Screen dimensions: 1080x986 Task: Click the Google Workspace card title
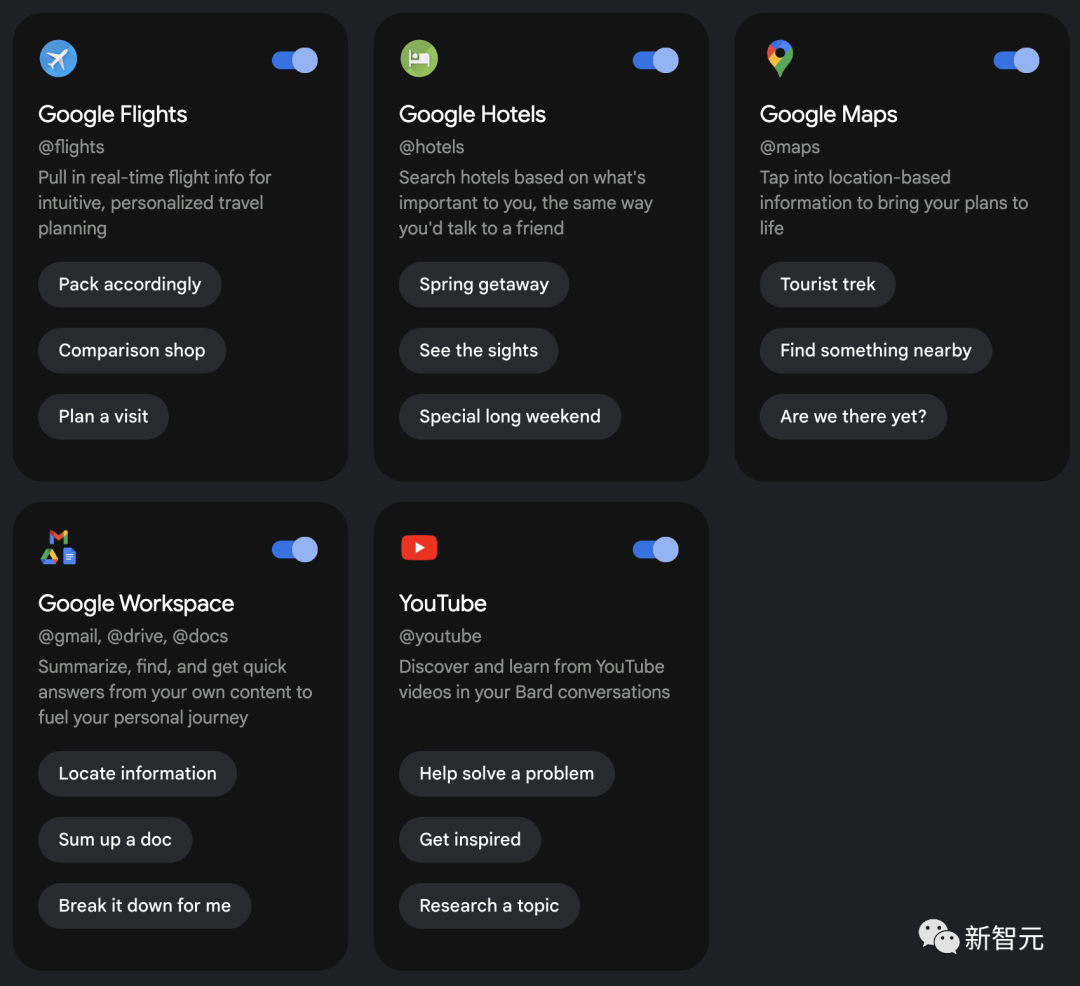[x=136, y=604]
